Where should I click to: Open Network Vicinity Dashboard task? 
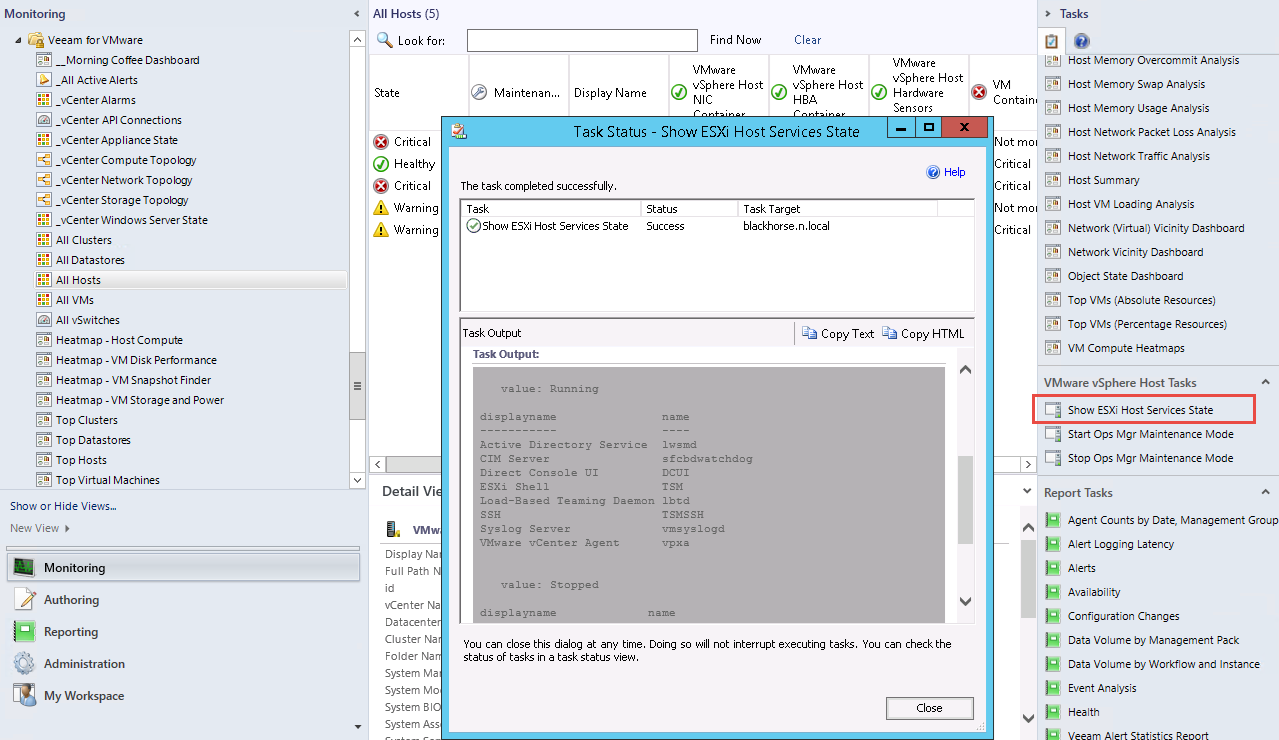tap(1135, 252)
